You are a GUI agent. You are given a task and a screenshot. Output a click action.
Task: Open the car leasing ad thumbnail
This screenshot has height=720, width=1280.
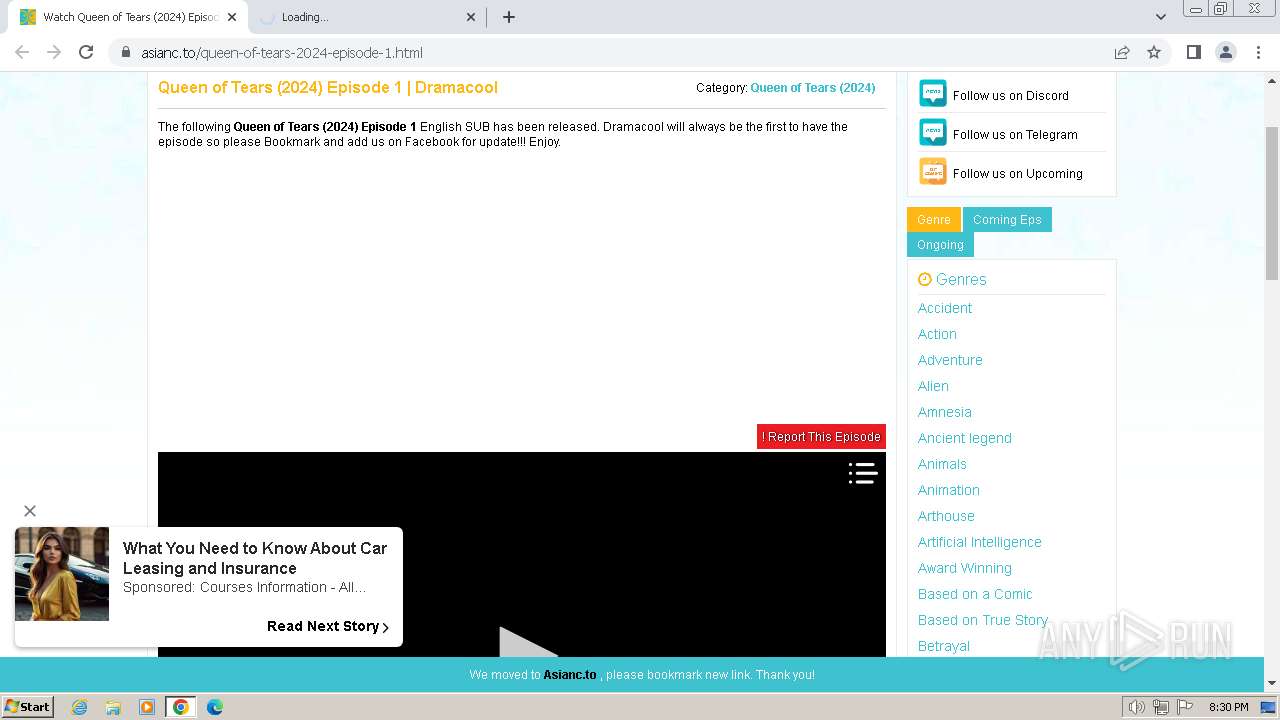(x=62, y=574)
